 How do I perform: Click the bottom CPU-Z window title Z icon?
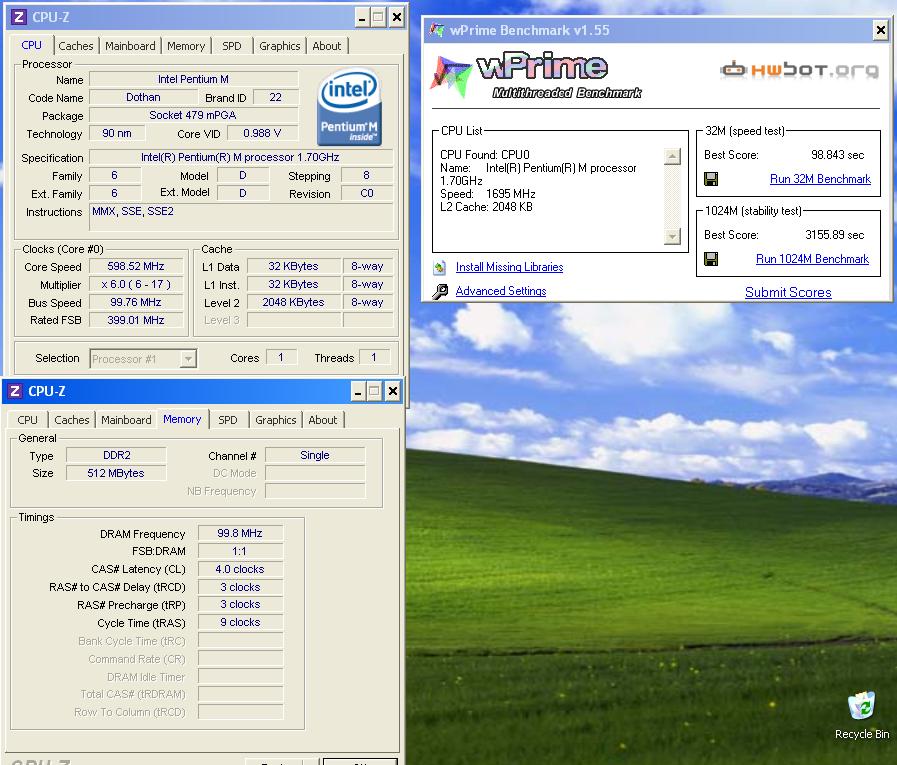(15, 391)
